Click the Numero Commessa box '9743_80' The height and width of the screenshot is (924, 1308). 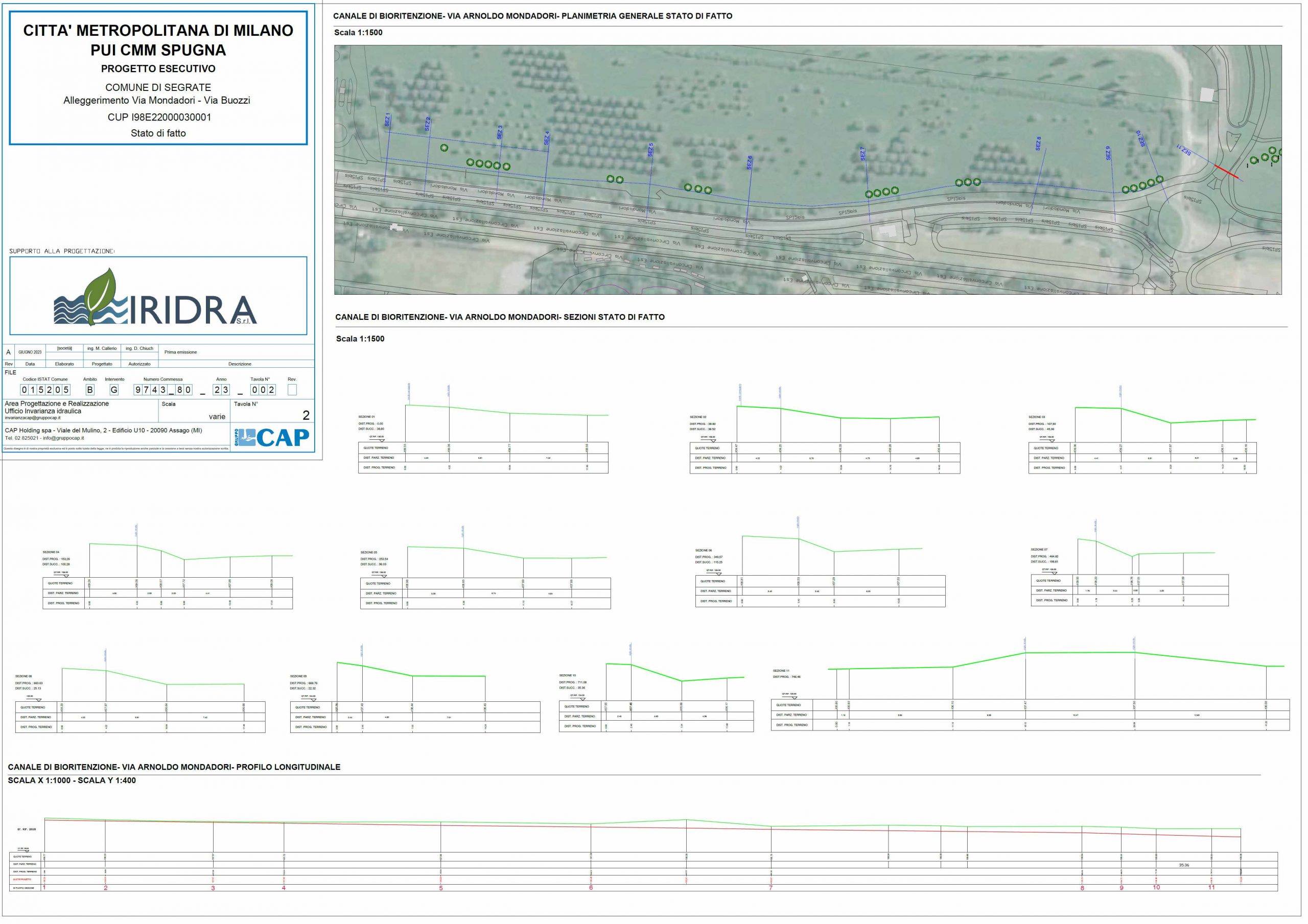163,390
